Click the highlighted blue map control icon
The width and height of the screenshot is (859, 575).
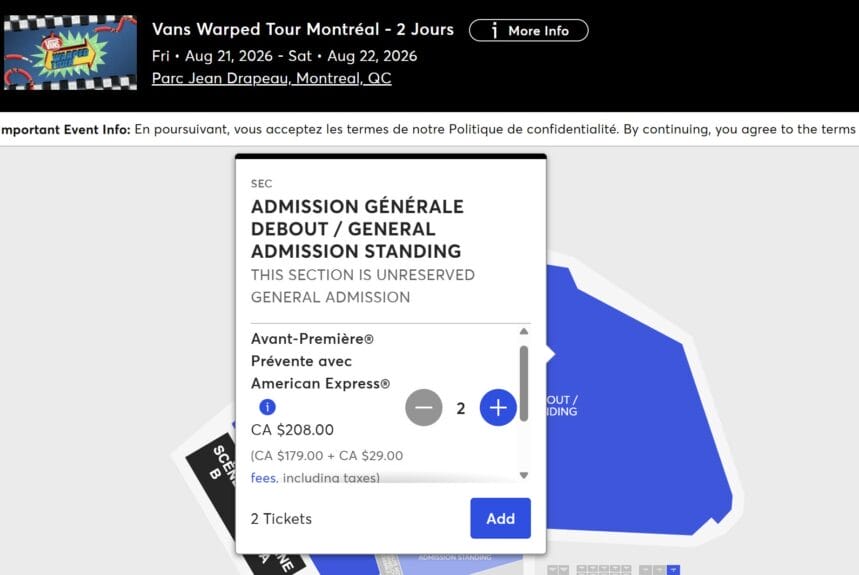(x=673, y=569)
